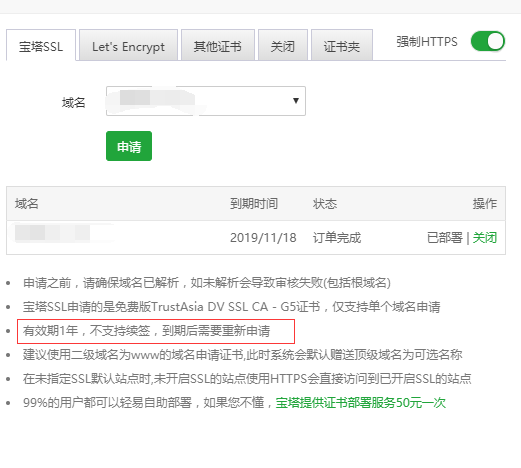Click the 建议使用二级域名为www note
Image resolution: width=521 pixels, height=468 pixels.
[x=242, y=355]
